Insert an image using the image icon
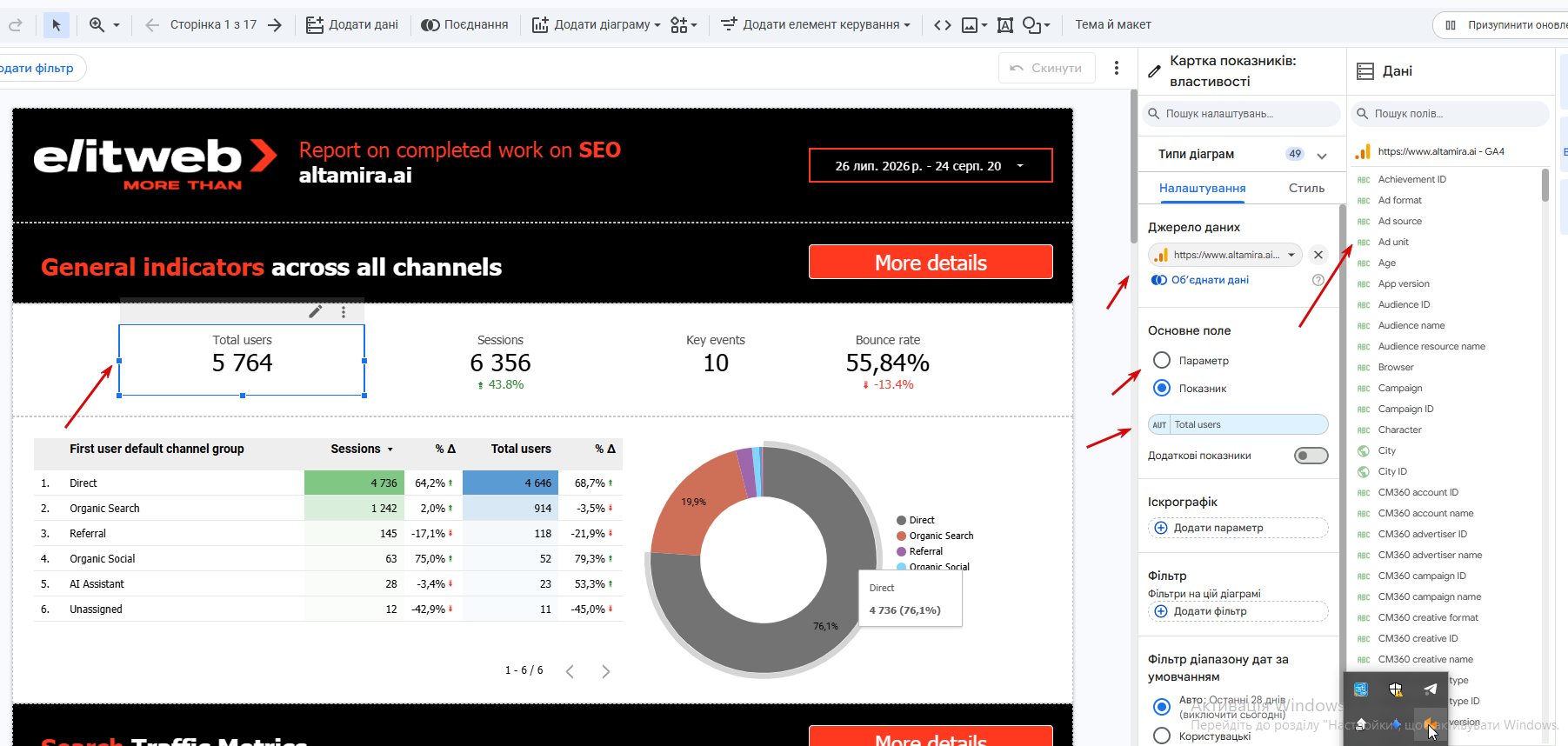1568x746 pixels. coord(974,25)
